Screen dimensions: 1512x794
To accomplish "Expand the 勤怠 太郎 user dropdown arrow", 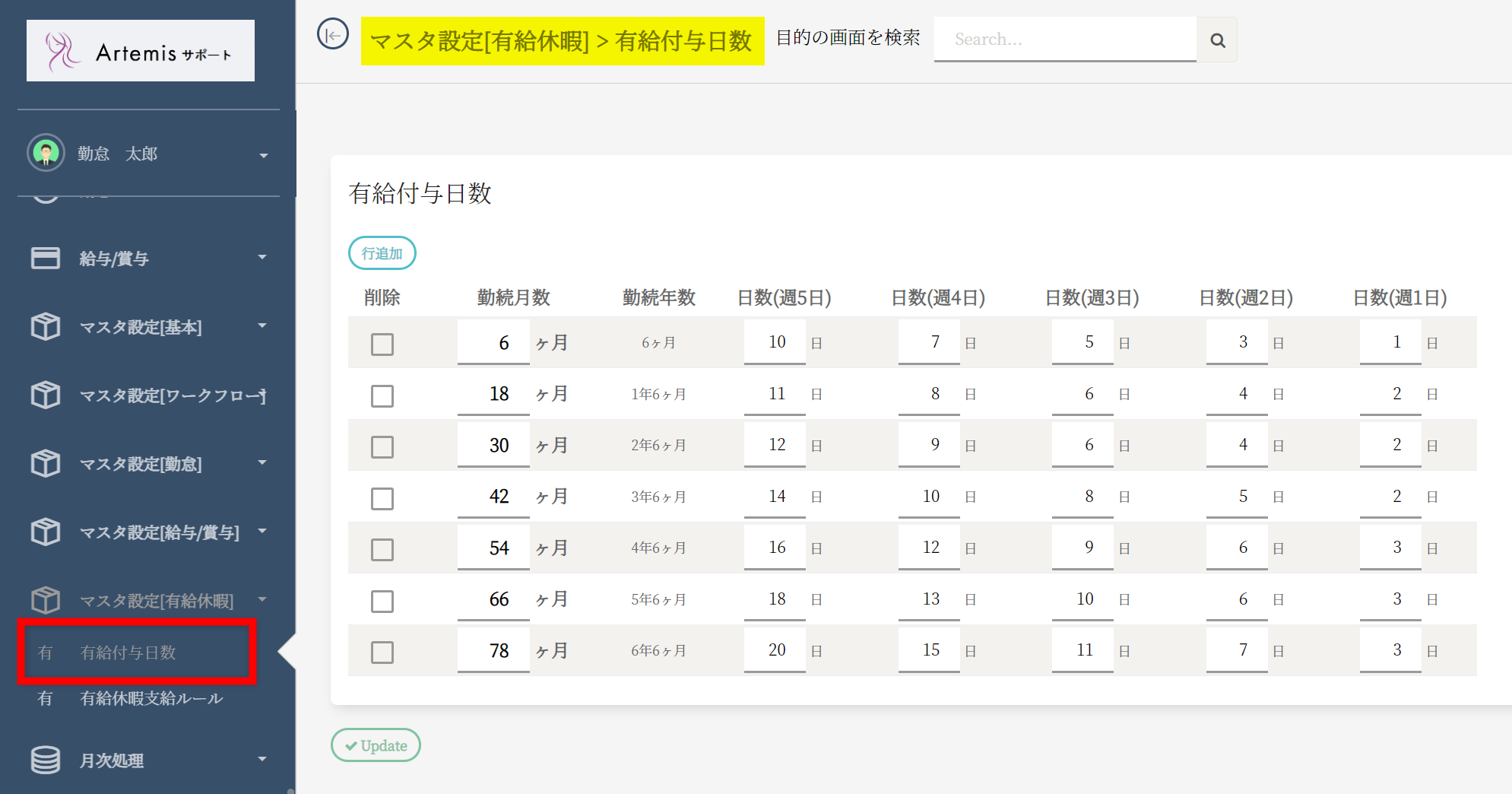I will 264,155.
